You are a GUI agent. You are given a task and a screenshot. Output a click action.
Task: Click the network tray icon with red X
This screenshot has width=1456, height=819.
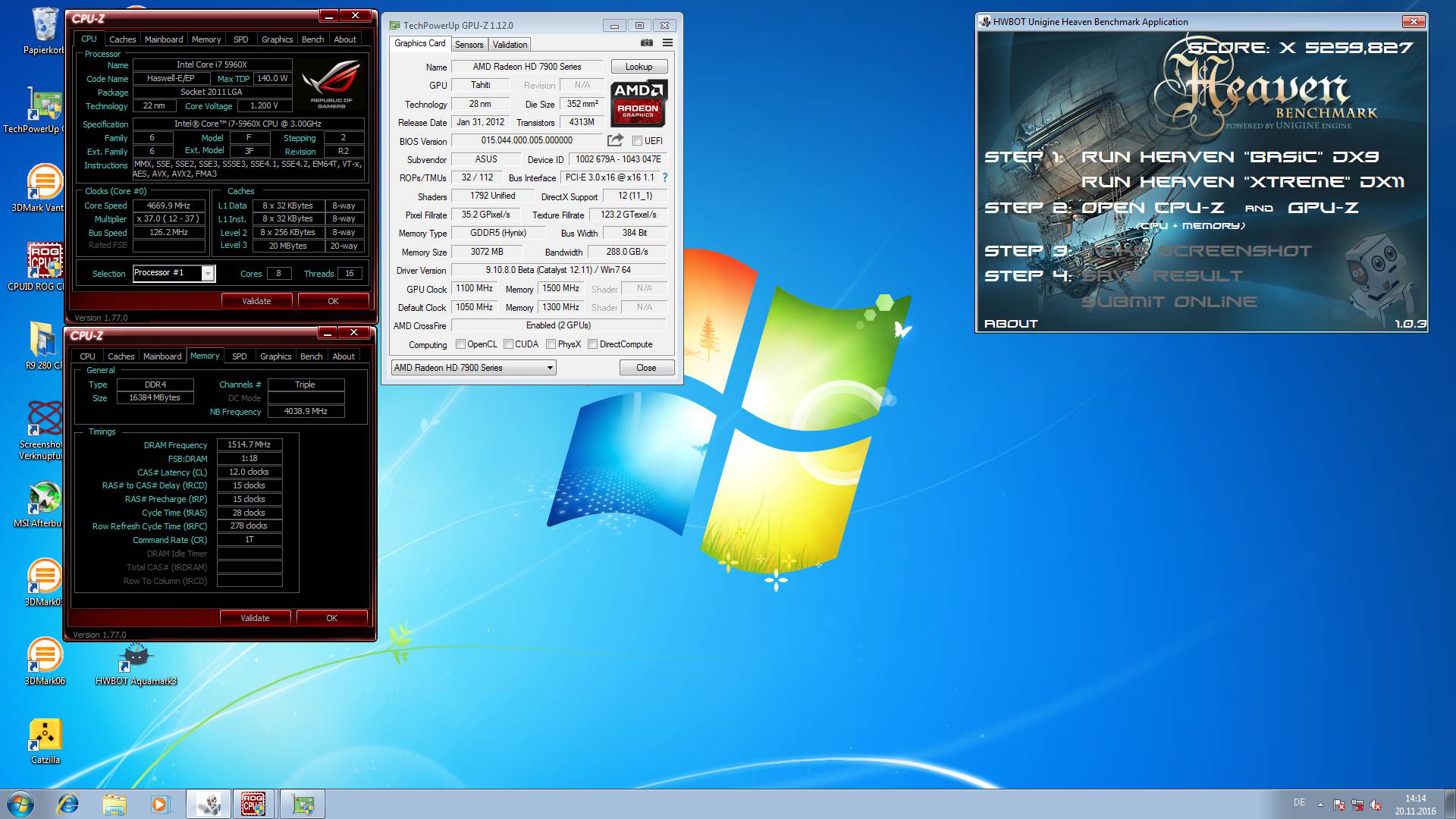pos(1357,805)
